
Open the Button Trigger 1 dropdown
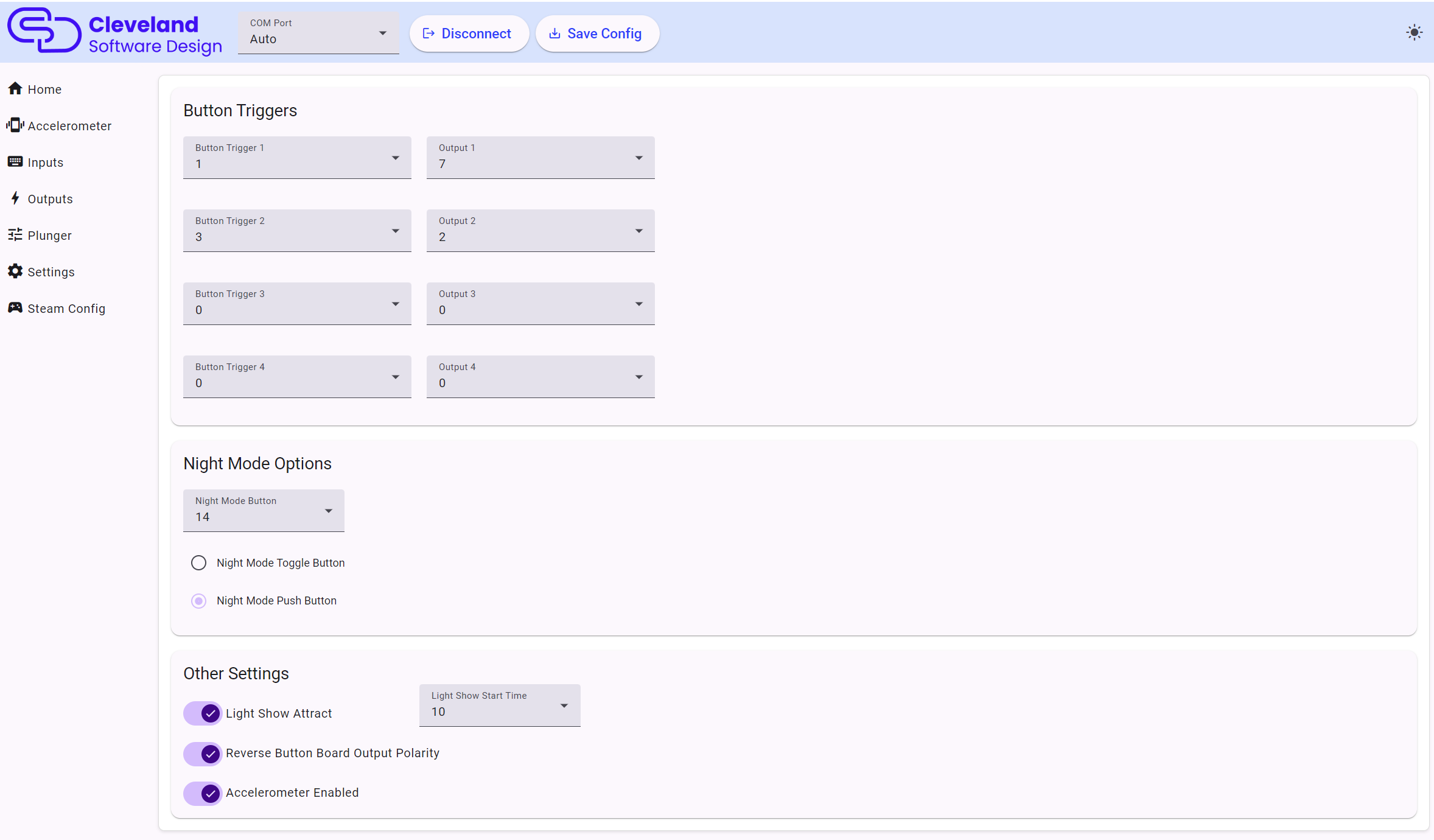click(297, 158)
